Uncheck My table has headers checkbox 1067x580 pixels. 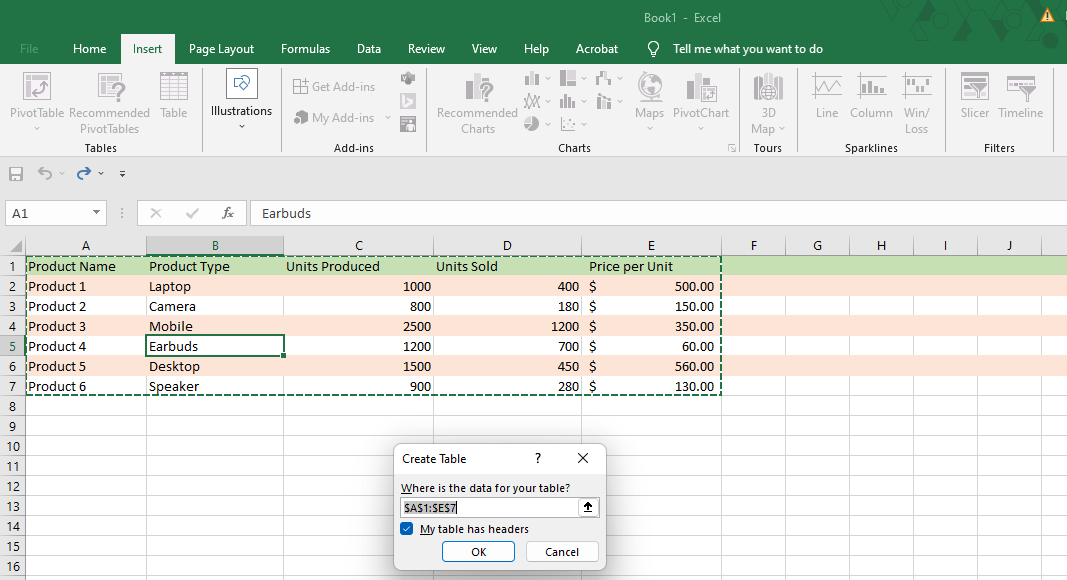tap(407, 529)
